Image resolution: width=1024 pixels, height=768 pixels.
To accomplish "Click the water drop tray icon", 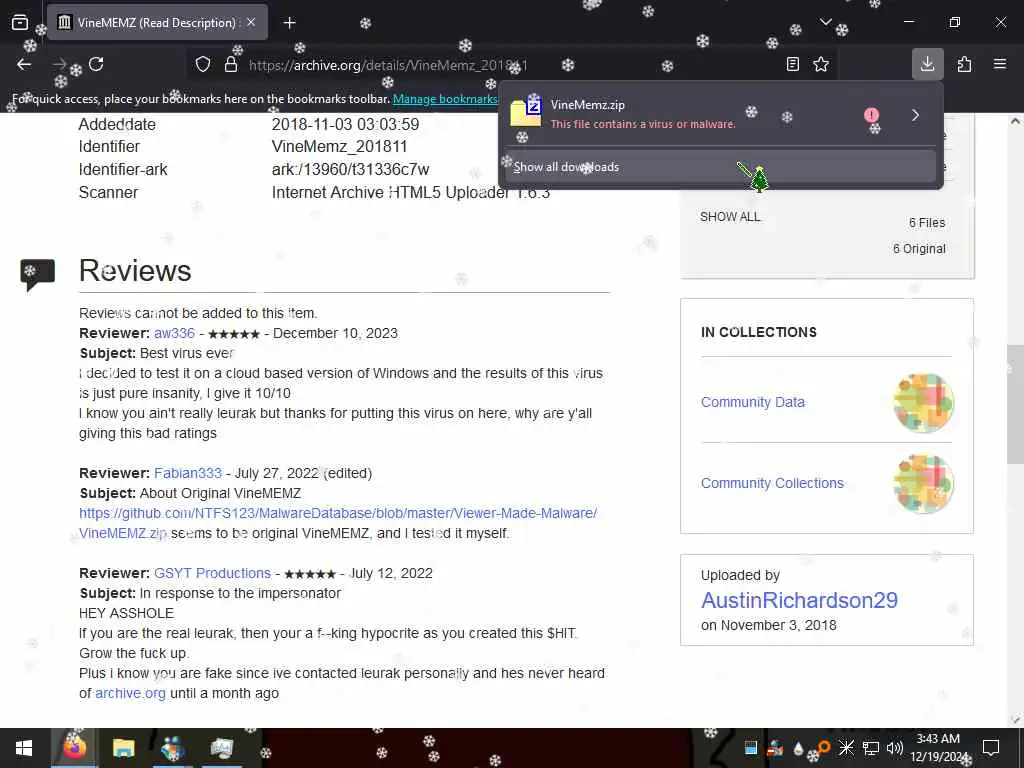I will pyautogui.click(x=799, y=748).
